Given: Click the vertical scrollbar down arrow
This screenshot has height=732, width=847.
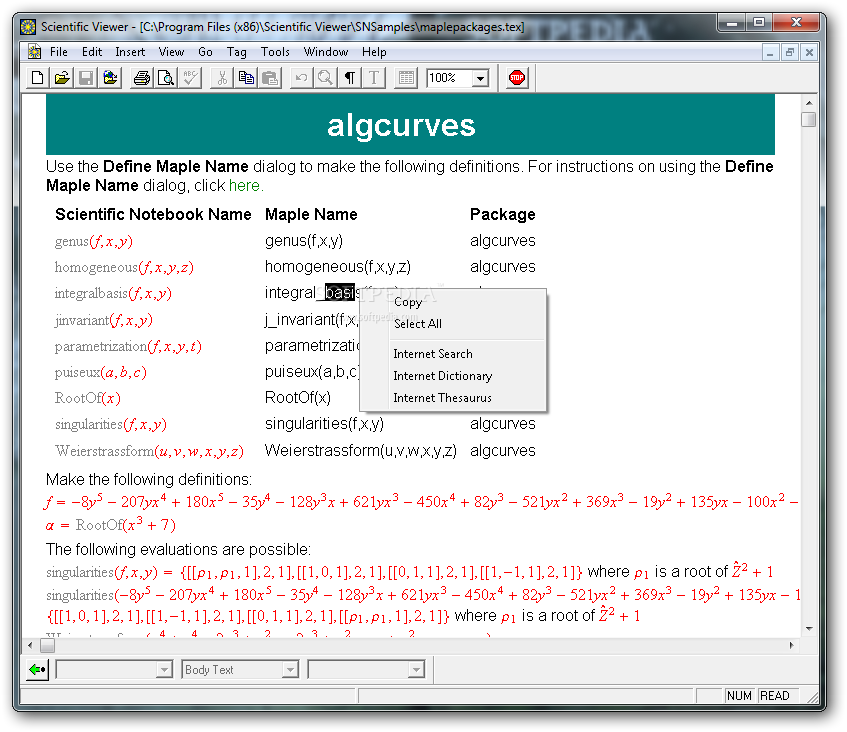Looking at the screenshot, I should tap(809, 629).
